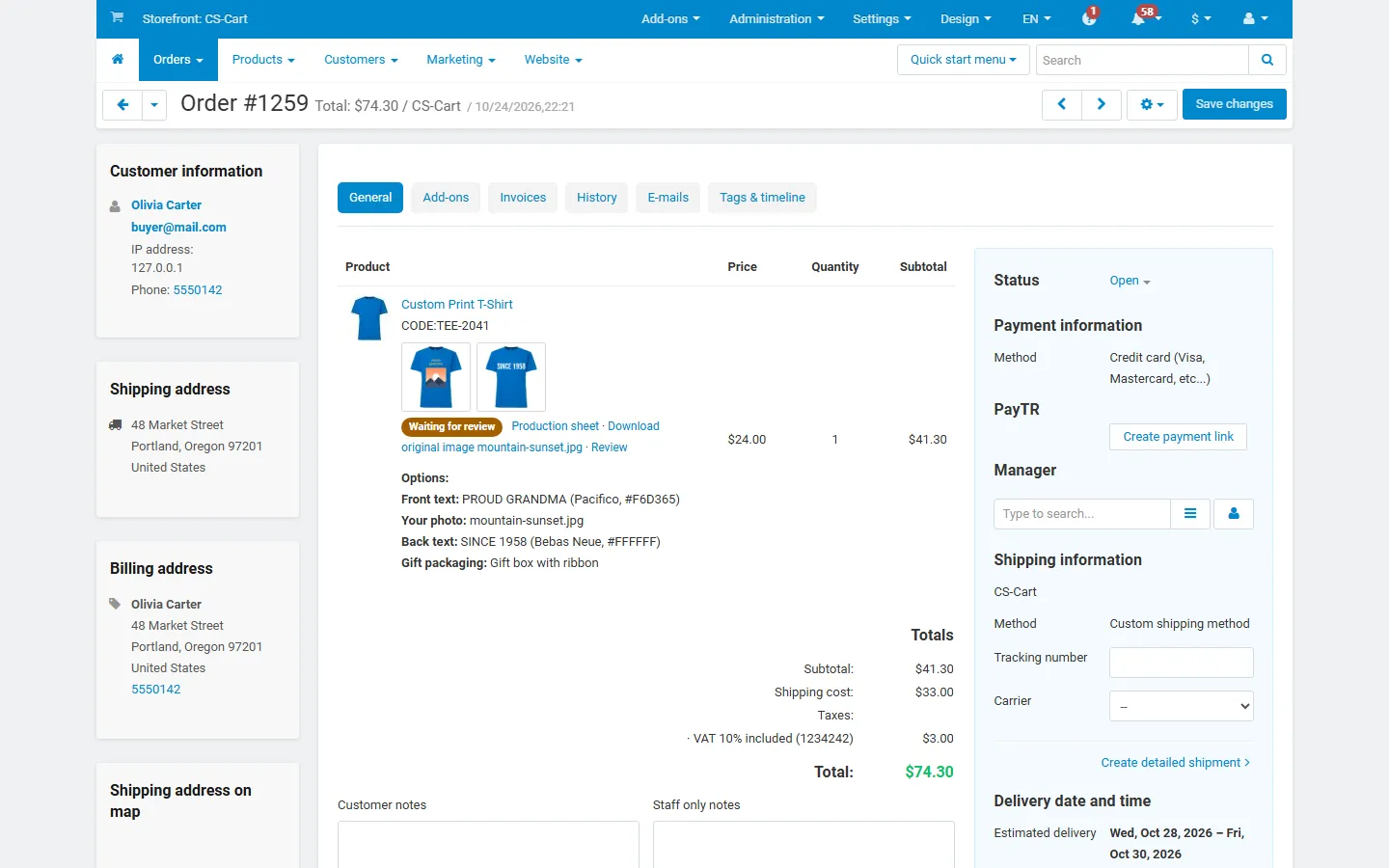Screen dimensions: 1389x868
Task: Open the first custom print preview thumbnail
Action: [x=436, y=377]
